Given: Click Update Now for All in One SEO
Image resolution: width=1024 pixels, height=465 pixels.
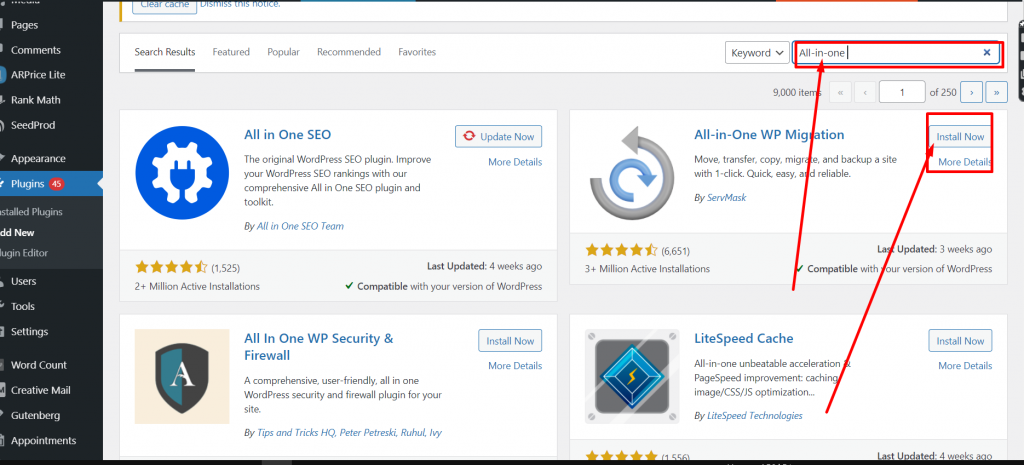Looking at the screenshot, I should (x=498, y=136).
